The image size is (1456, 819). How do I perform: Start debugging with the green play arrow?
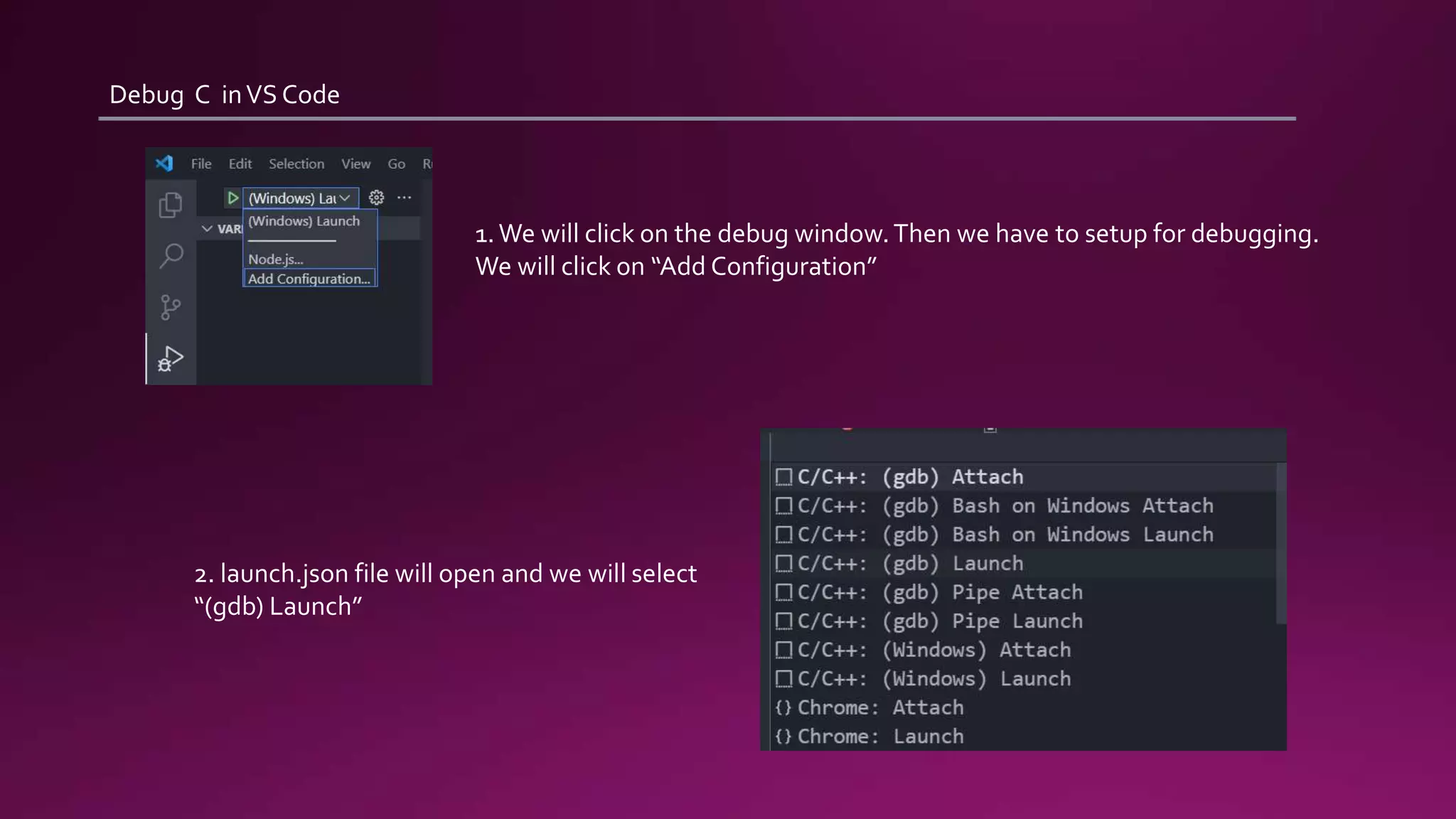click(232, 198)
